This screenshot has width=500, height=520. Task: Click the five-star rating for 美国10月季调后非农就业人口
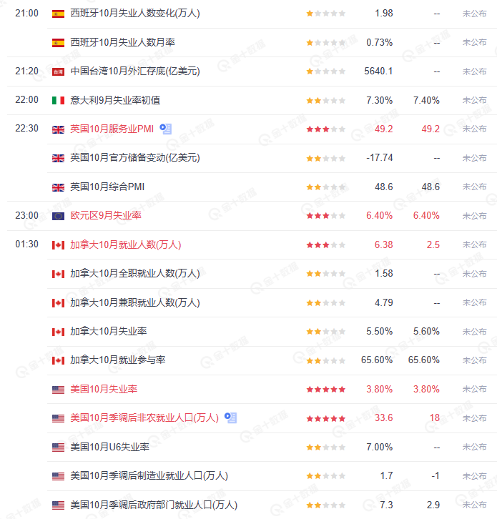tap(326, 419)
